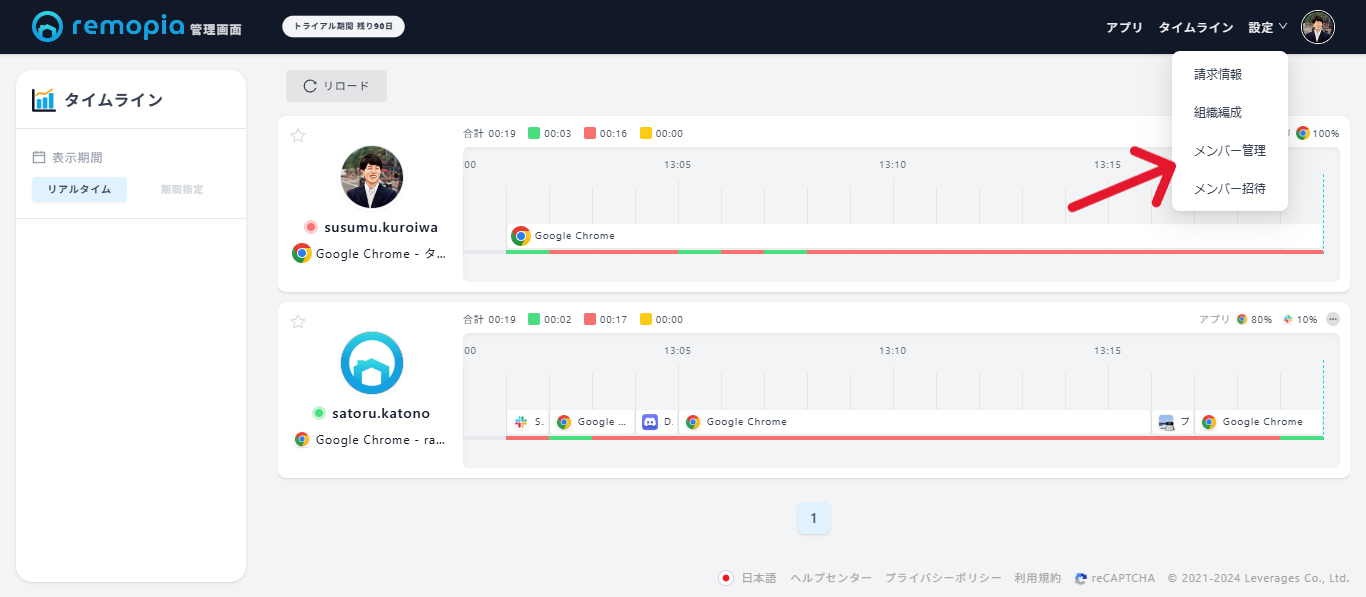Click the printer-like app icon in satoru.katono's timeline

1166,422
